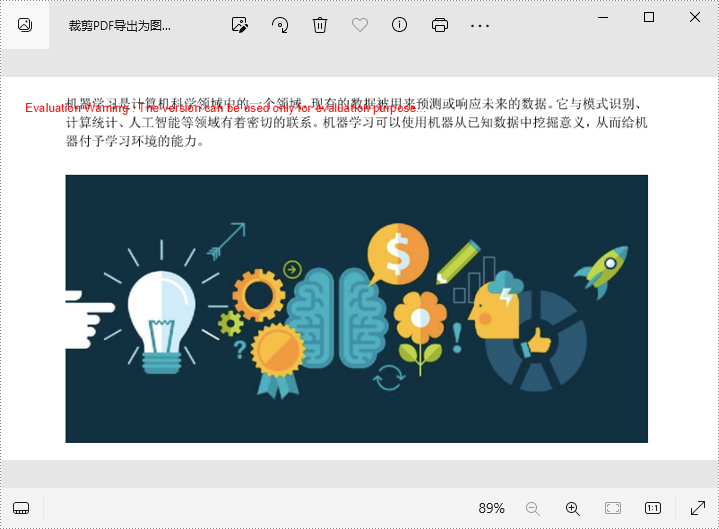Zoom out with the minus magnifier
Viewport: 719px width, 529px height.
pyautogui.click(x=532, y=508)
